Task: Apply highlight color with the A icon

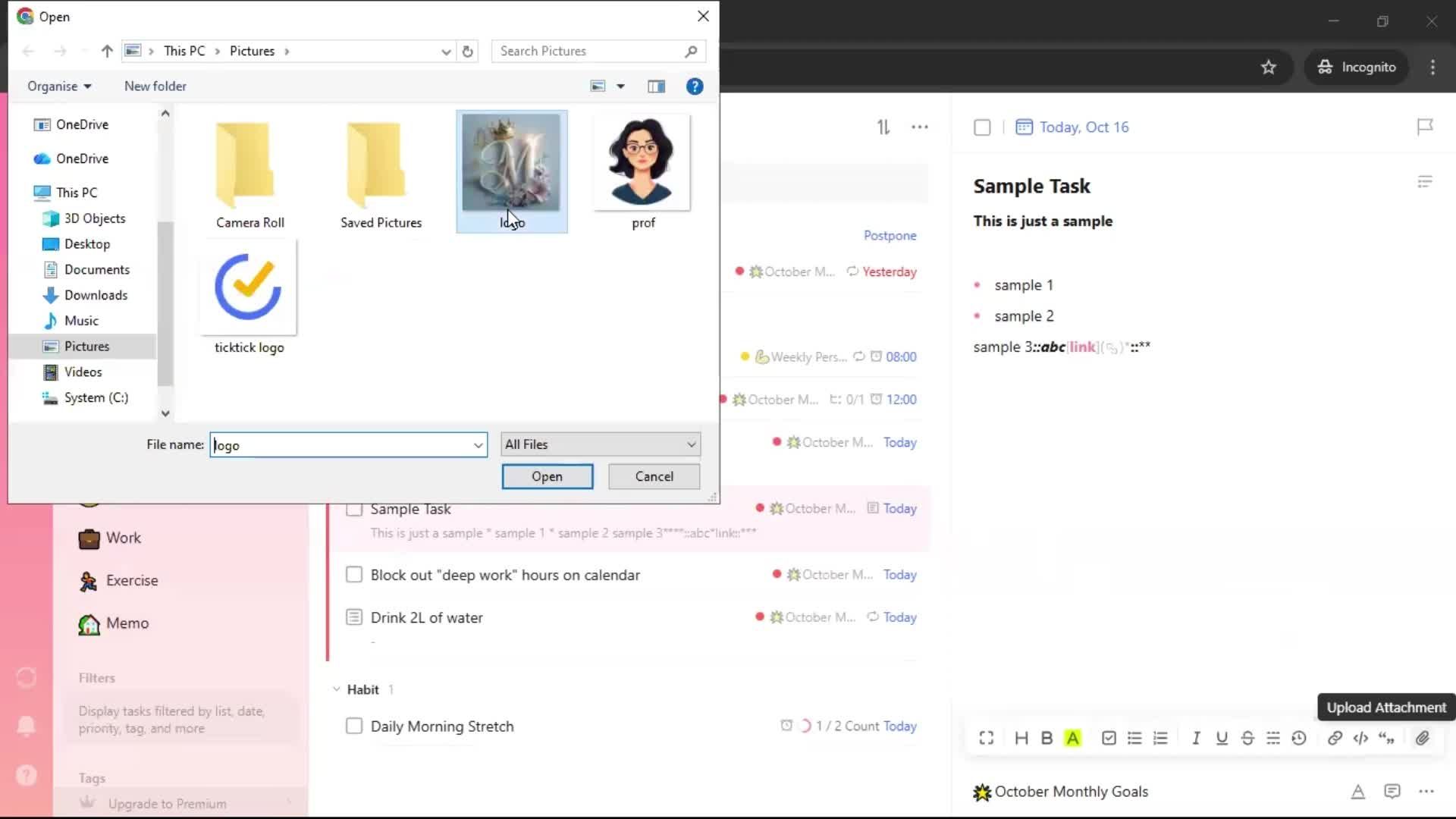Action: click(1072, 738)
